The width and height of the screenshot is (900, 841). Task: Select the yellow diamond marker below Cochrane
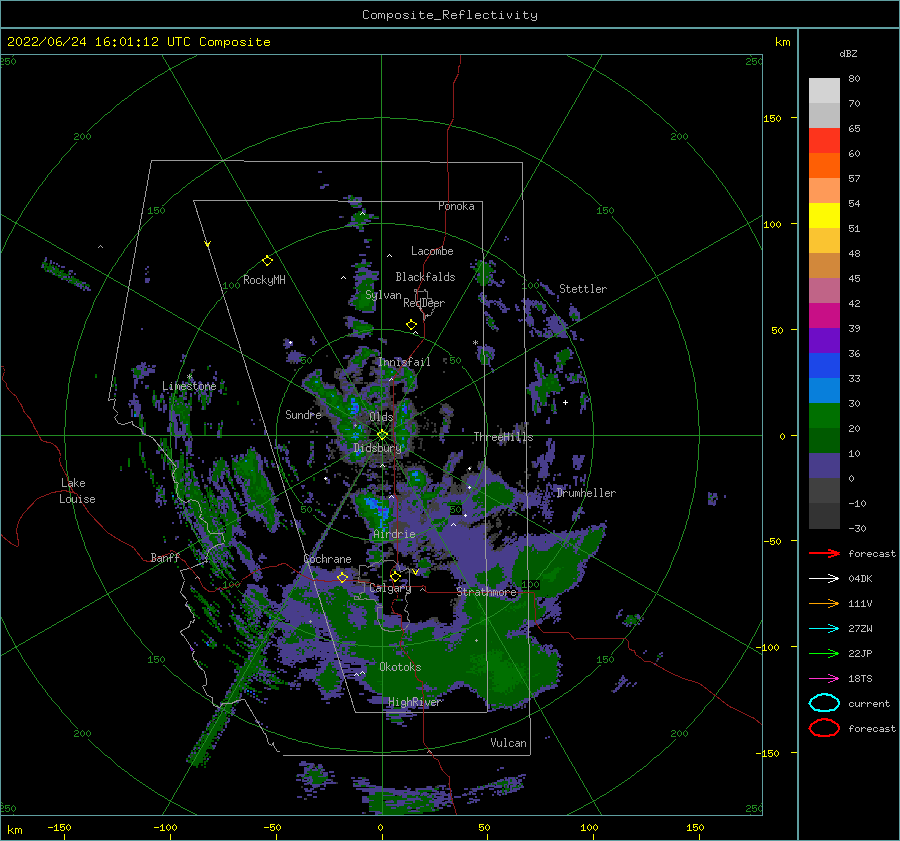pyautogui.click(x=343, y=577)
